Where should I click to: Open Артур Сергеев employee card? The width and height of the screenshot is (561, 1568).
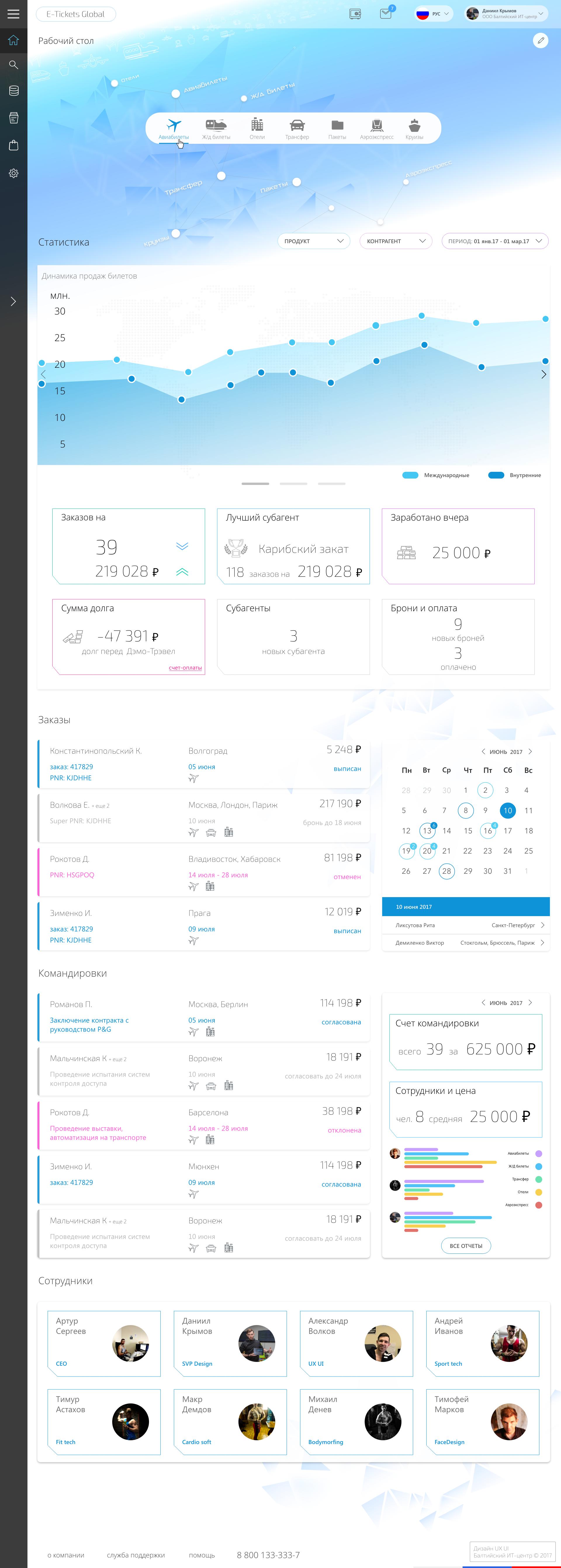click(x=104, y=1343)
